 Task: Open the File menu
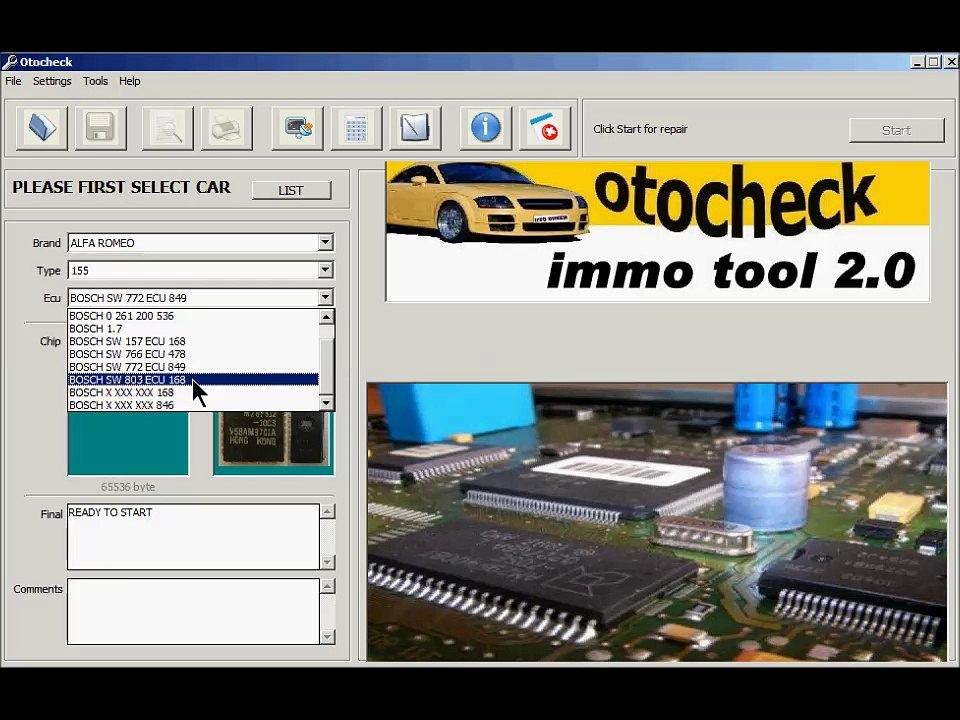point(13,81)
